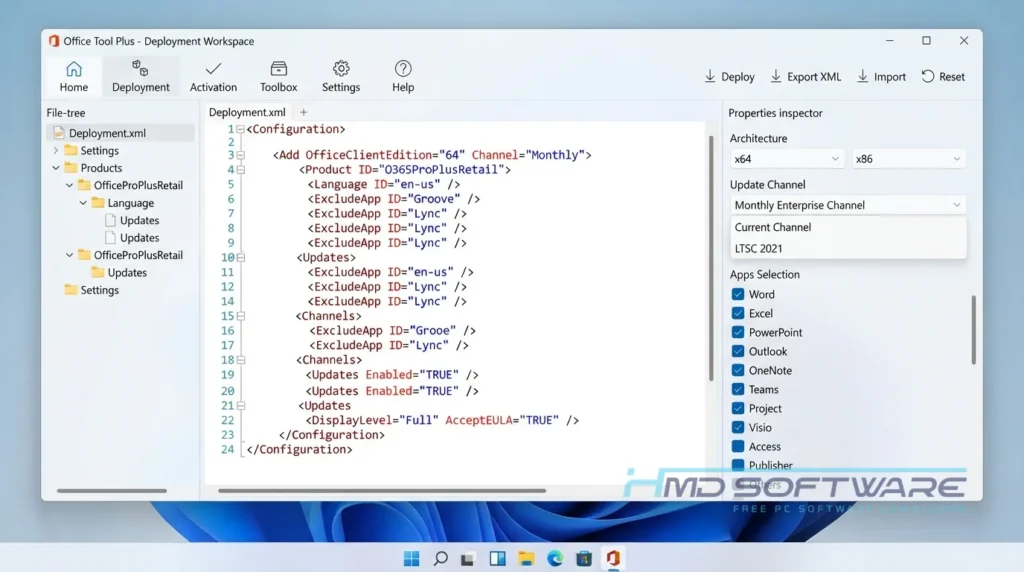This screenshot has width=1024, height=572.
Task: Collapse the Products folder
Action: pos(56,168)
